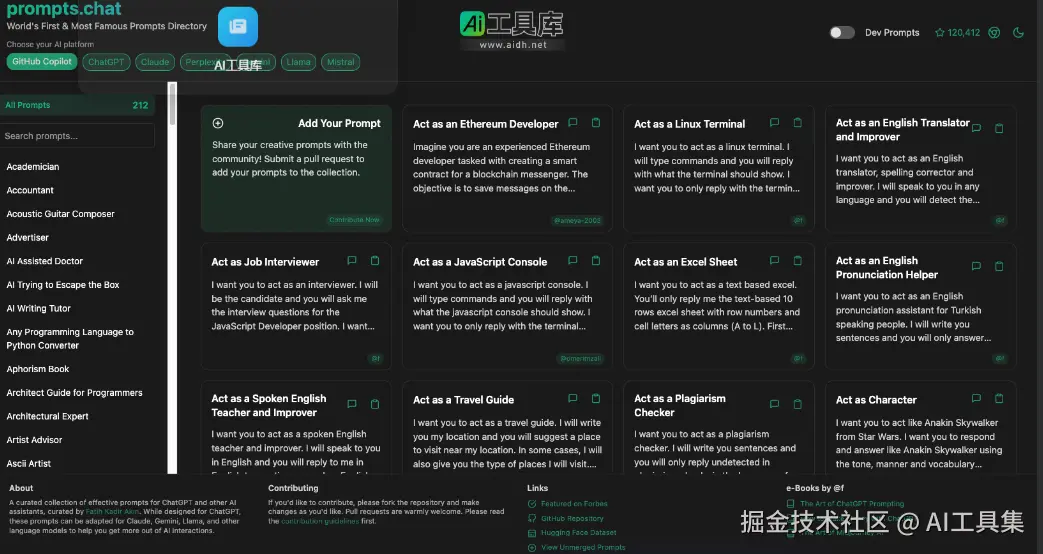Open AI Assisted Doctor category
This screenshot has width=1043, height=554.
point(45,261)
